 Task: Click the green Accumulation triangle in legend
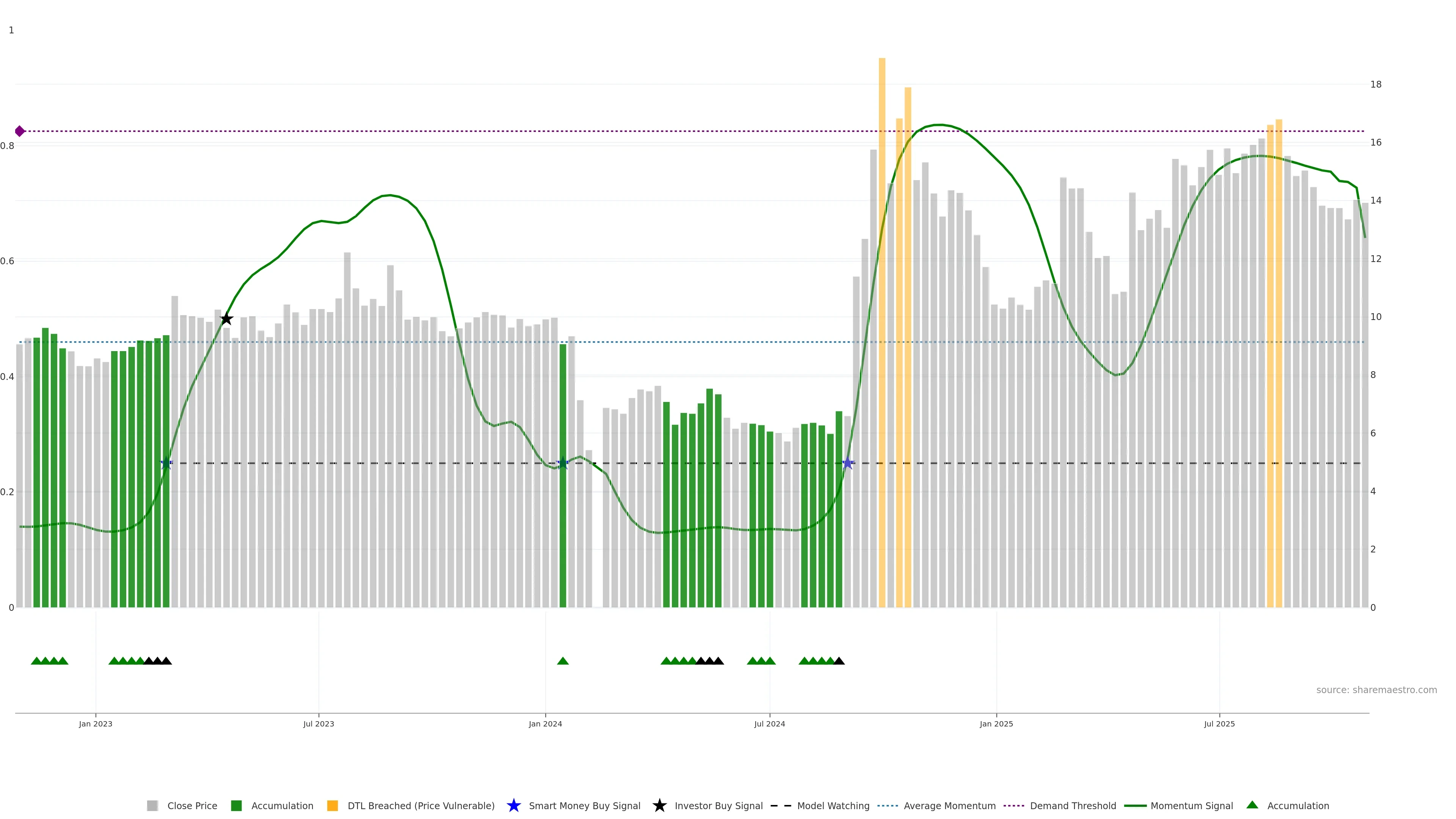click(x=1252, y=805)
